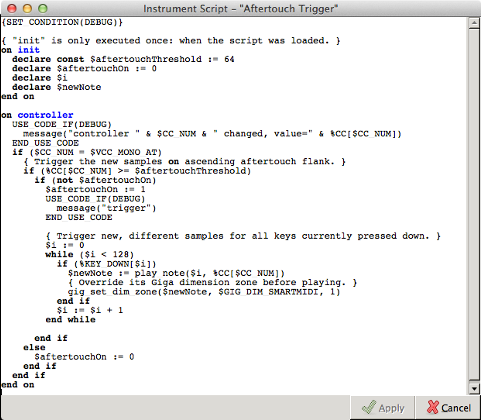Click the gig_set_dim_zone line
This screenshot has width=481, height=420.
204,292
